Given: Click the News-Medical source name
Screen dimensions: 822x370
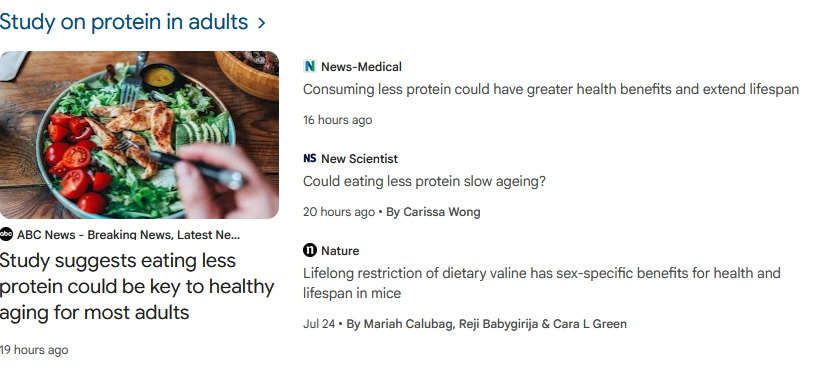Looking at the screenshot, I should [x=361, y=67].
